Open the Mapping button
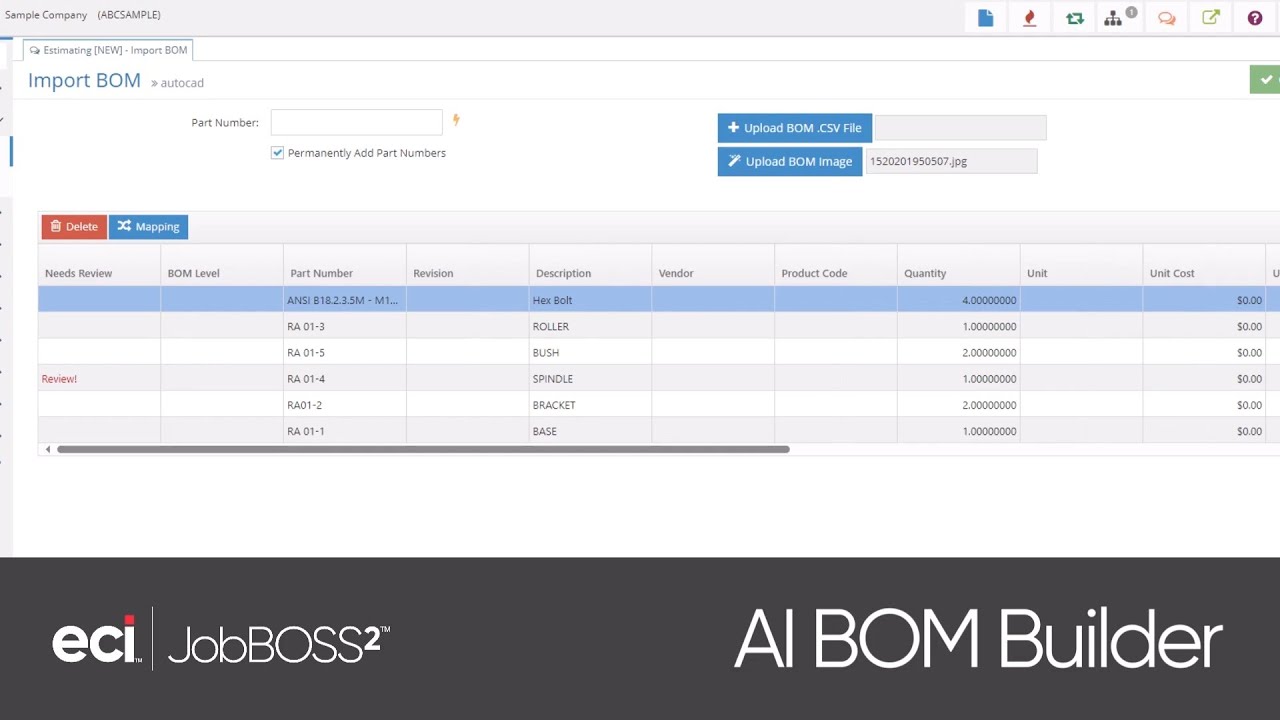Viewport: 1280px width, 720px height. pos(148,227)
